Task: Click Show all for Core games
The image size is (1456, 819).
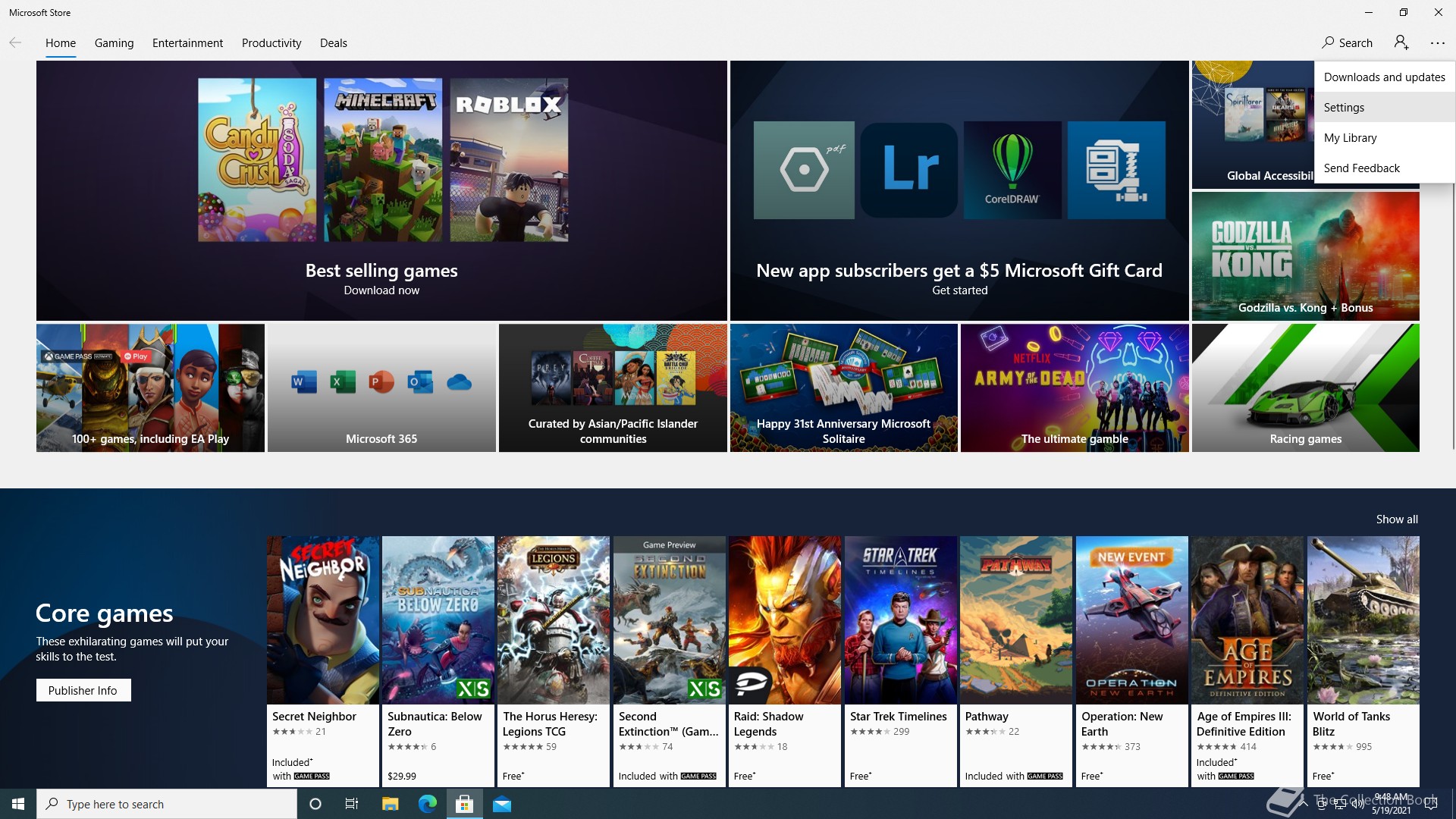Action: click(x=1397, y=519)
